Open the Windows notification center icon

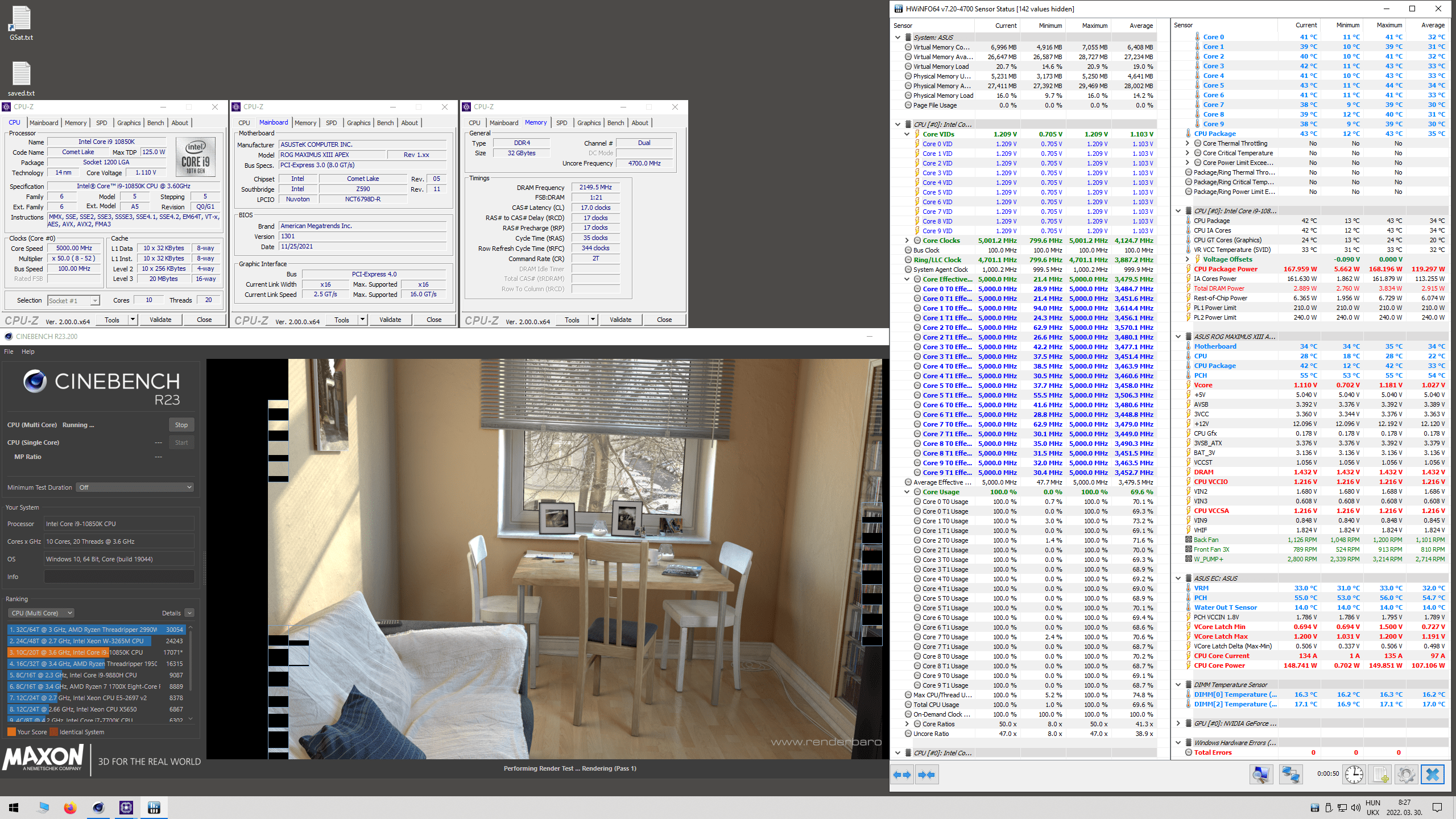coord(1437,808)
